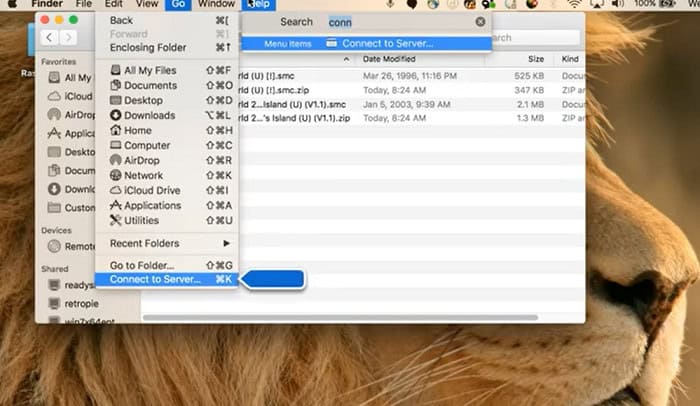
Task: Click the retropie shared computer icon
Action: [x=54, y=304]
